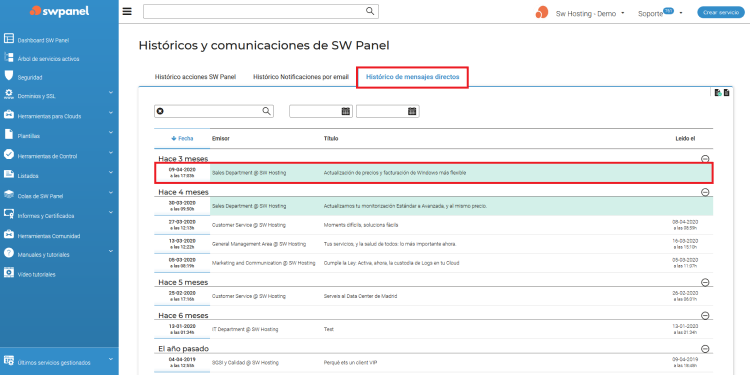750x375 pixels.
Task: Click the Dominios y SSL icon
Action: click(9, 94)
